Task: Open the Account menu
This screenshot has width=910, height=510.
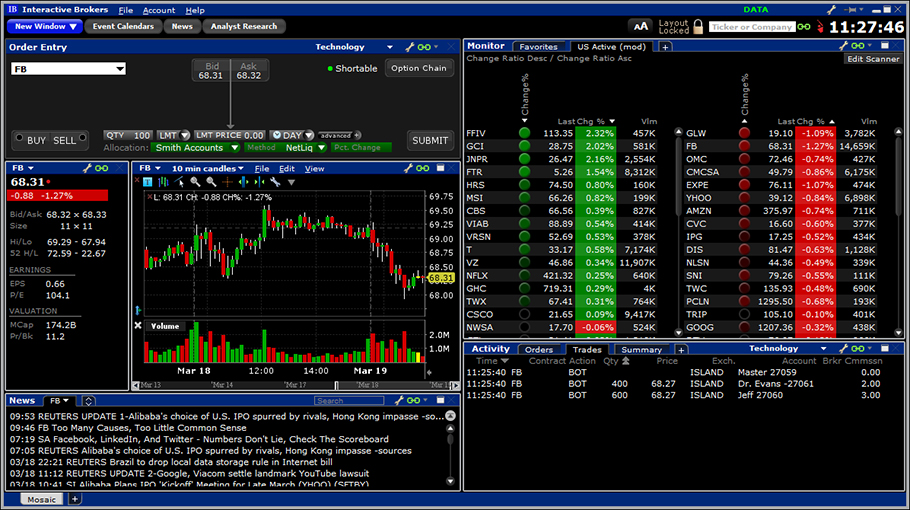Action: point(158,10)
